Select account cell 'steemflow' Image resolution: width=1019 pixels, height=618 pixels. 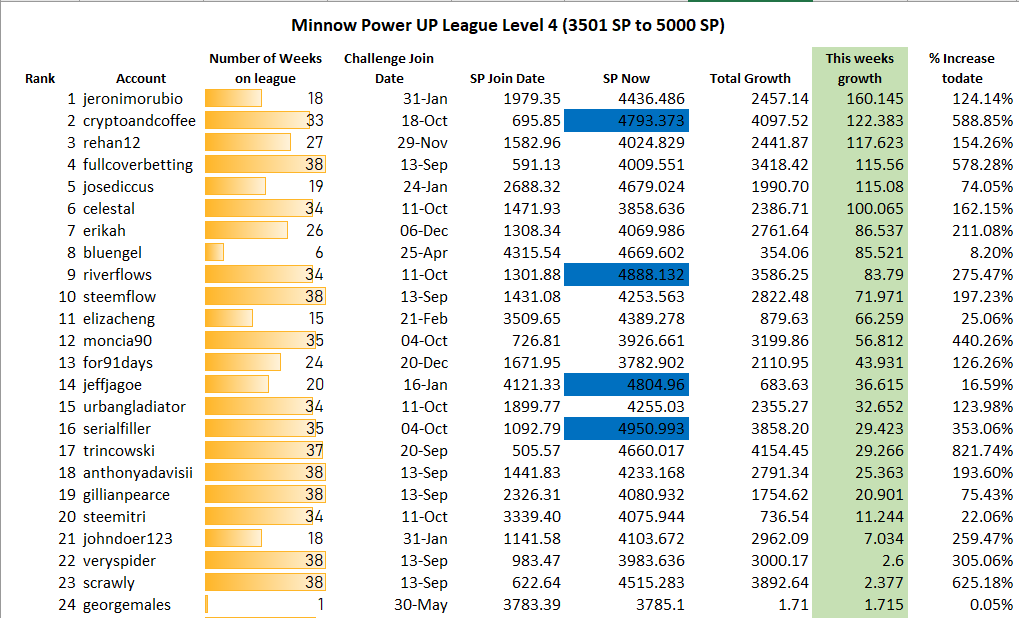(119, 297)
